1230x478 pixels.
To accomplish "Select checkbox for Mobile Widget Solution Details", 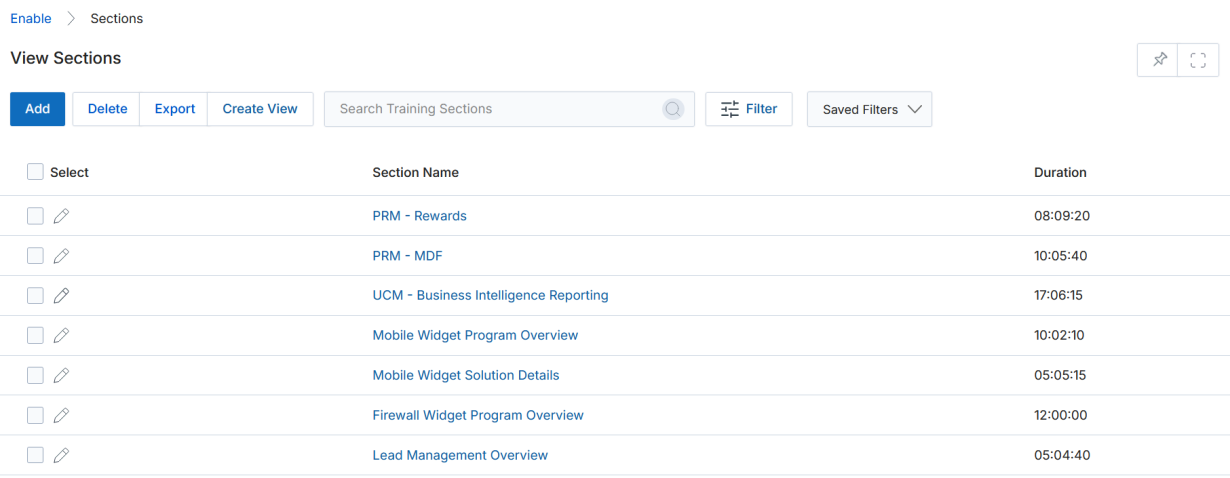I will point(35,376).
